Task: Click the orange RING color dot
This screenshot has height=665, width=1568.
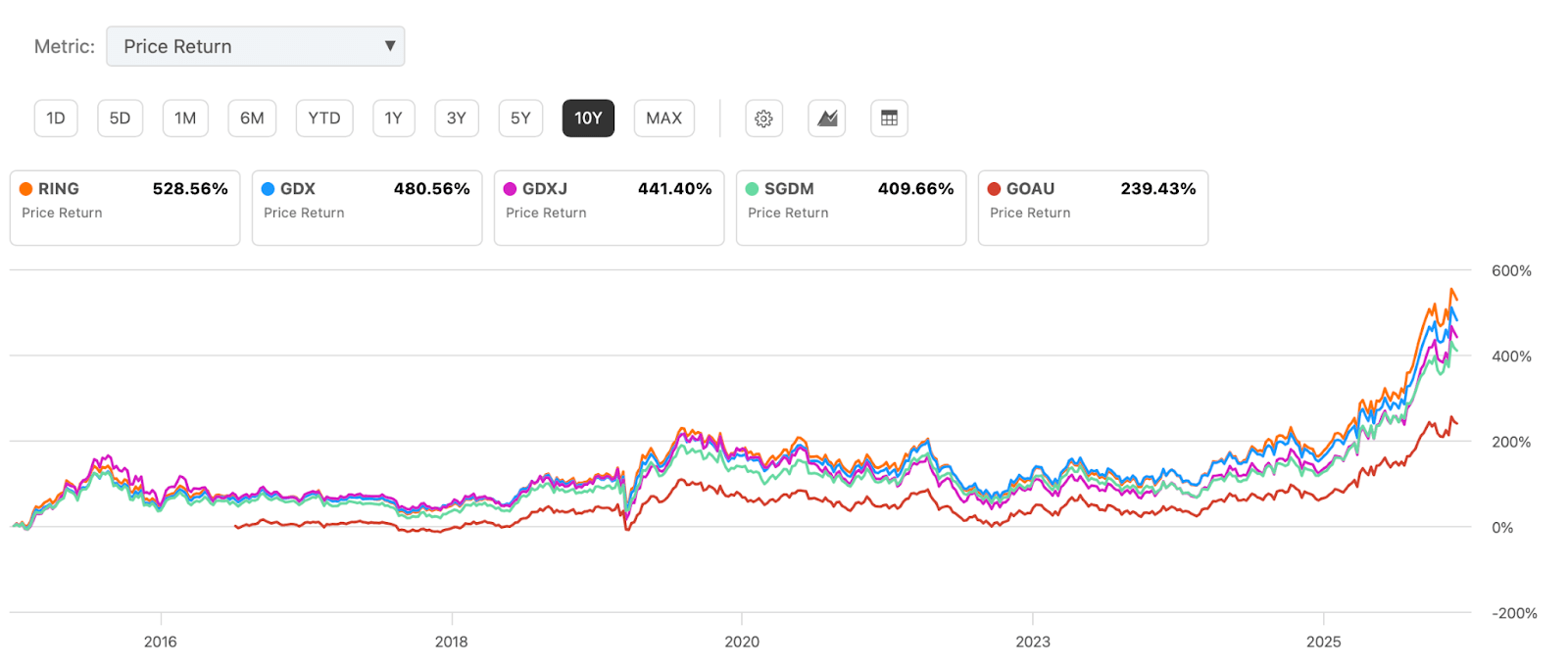Action: tap(26, 189)
